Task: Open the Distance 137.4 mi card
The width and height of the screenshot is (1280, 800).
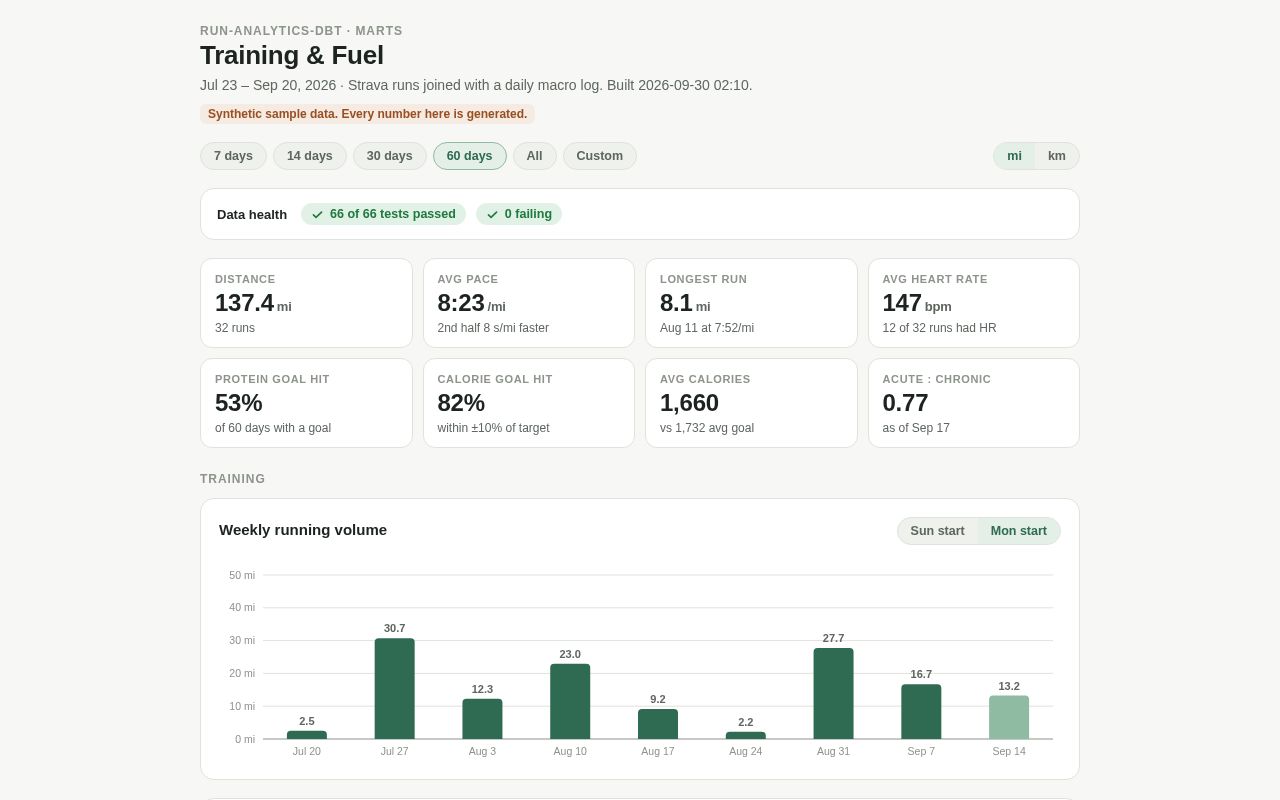Action: click(x=306, y=303)
